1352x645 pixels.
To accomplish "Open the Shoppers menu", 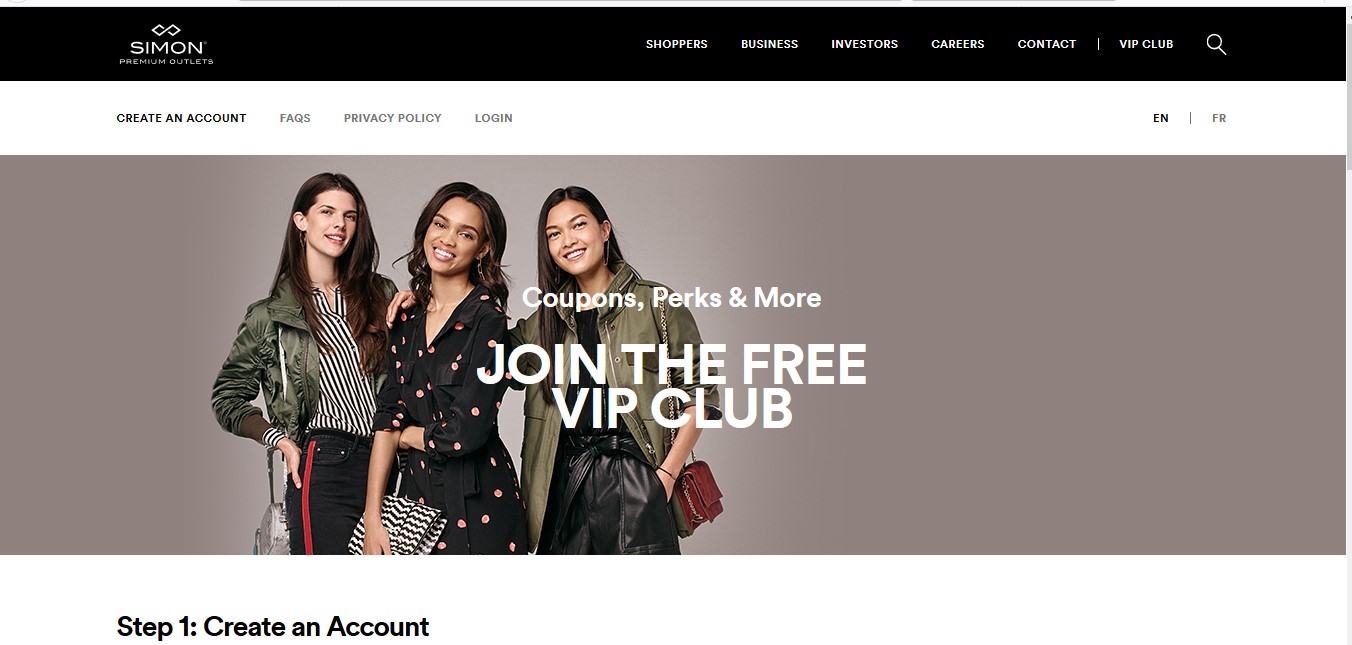I will click(x=677, y=44).
